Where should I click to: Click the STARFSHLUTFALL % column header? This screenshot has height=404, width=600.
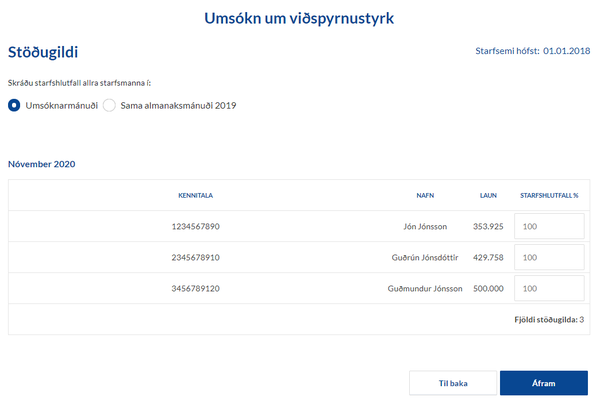549,196
